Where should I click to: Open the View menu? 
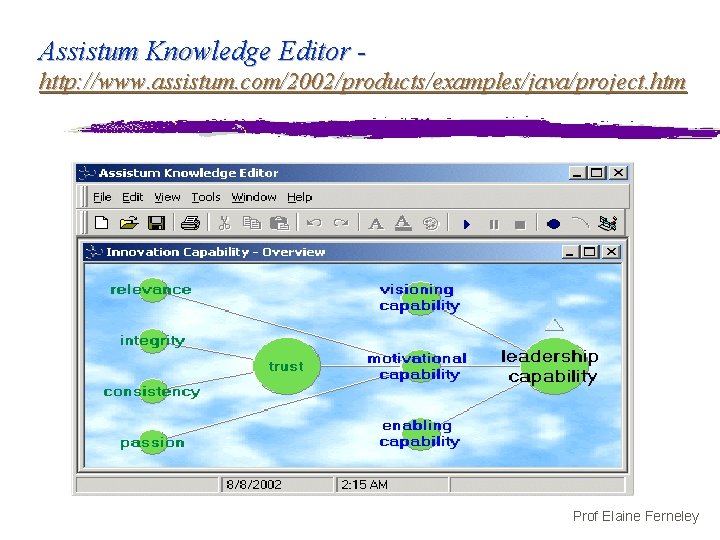click(167, 197)
